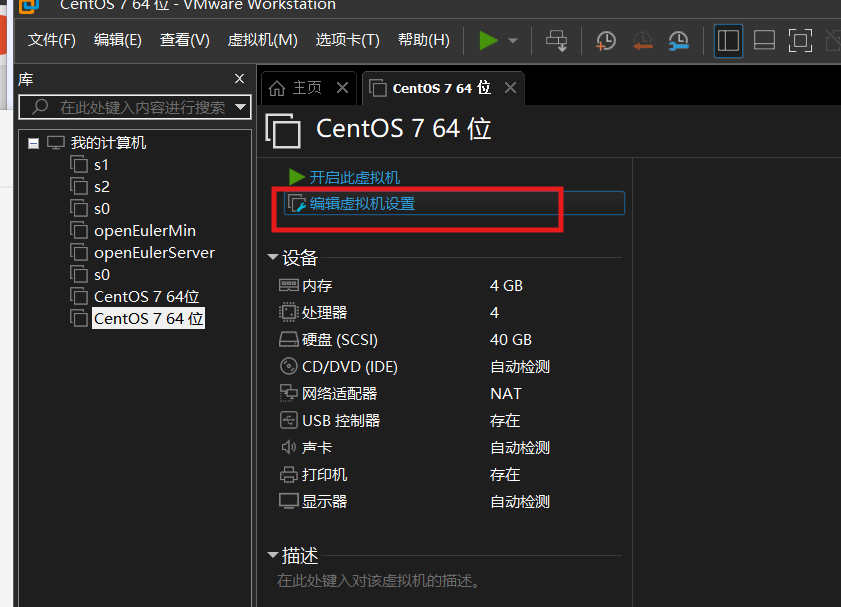Select the 我的计算机 tree item
841x607 pixels.
tap(108, 143)
